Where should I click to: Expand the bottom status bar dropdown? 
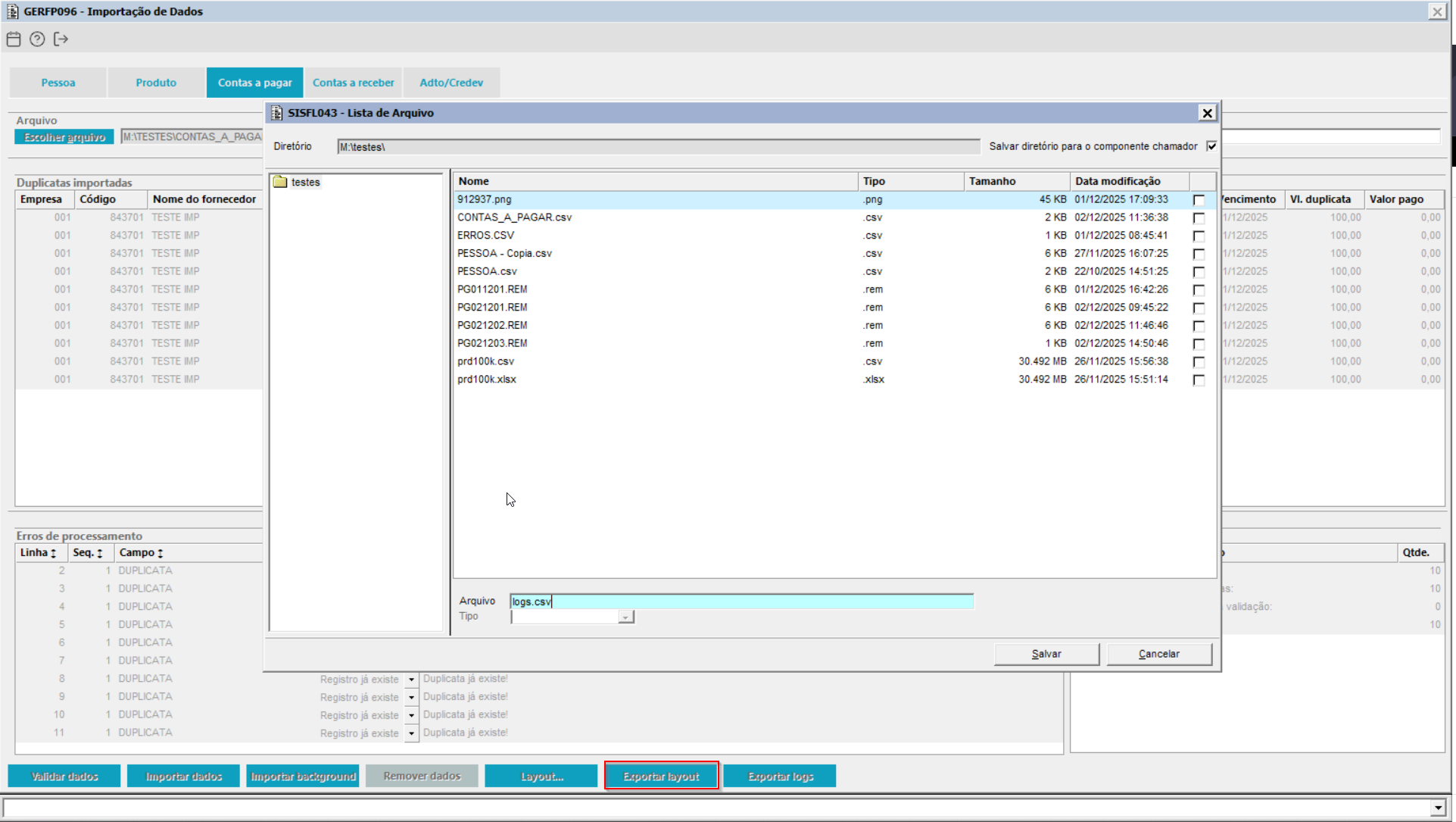[x=1438, y=808]
